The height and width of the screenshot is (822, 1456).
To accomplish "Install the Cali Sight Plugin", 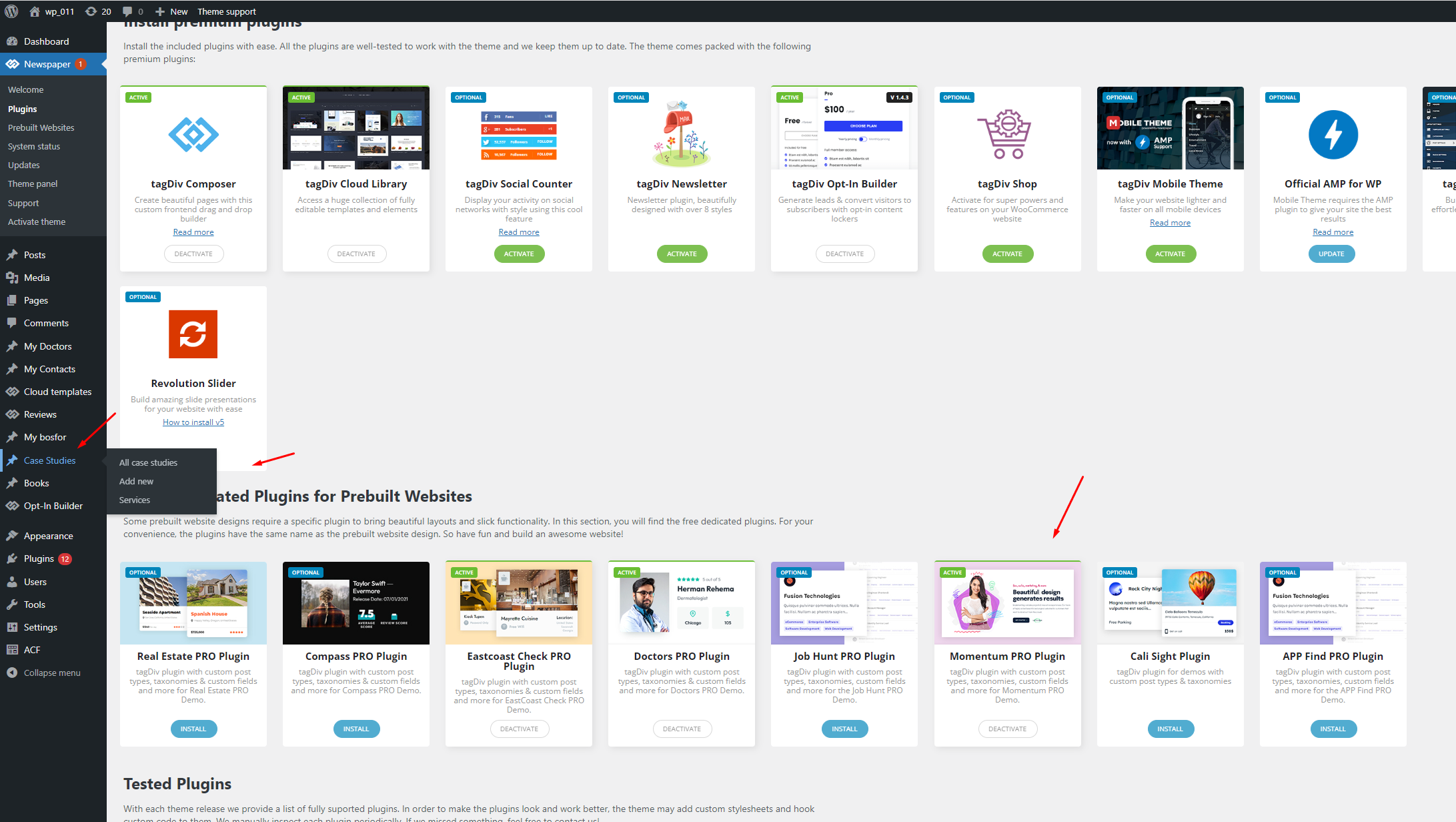I will 1170,729.
